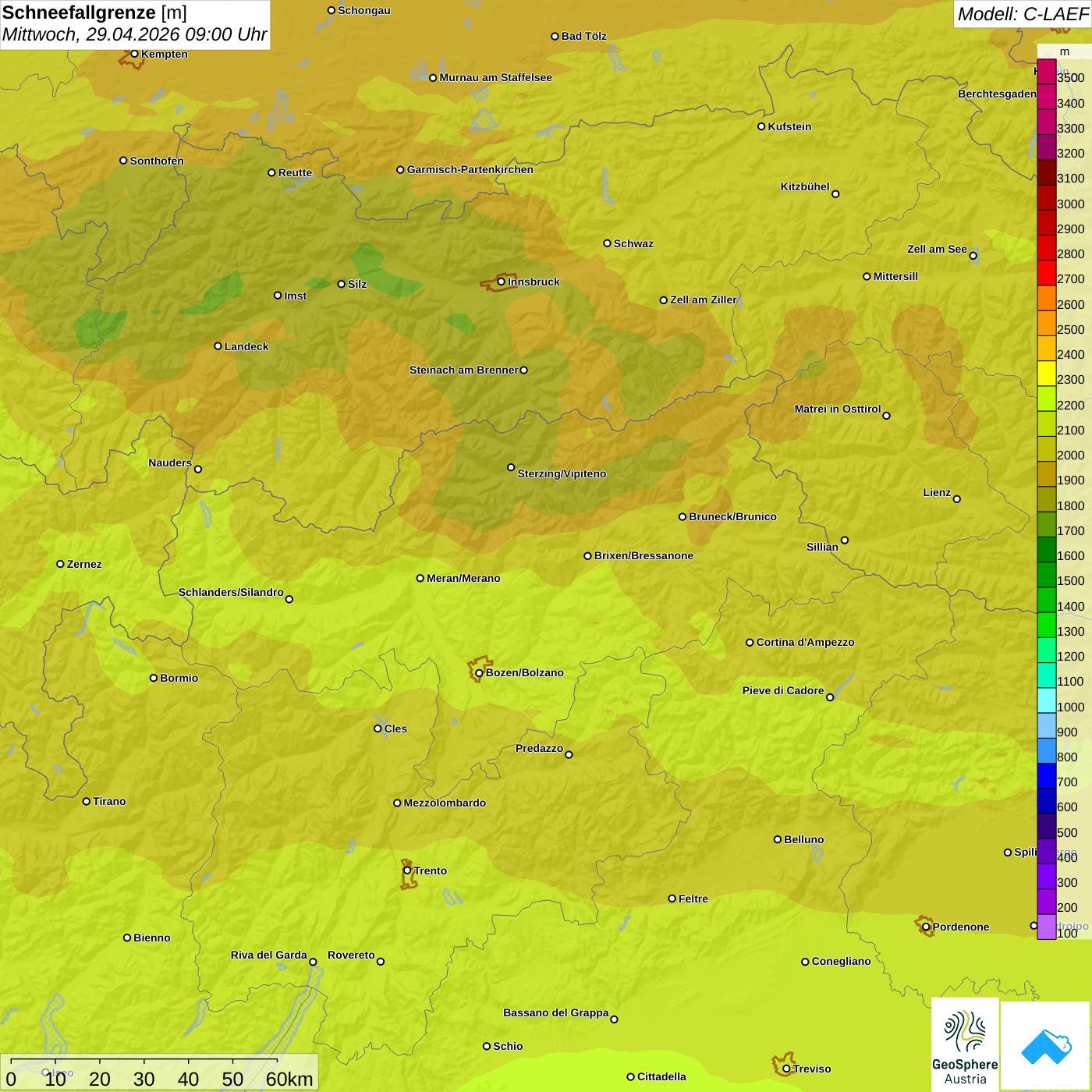Click the Riva del Garda label

(269, 955)
